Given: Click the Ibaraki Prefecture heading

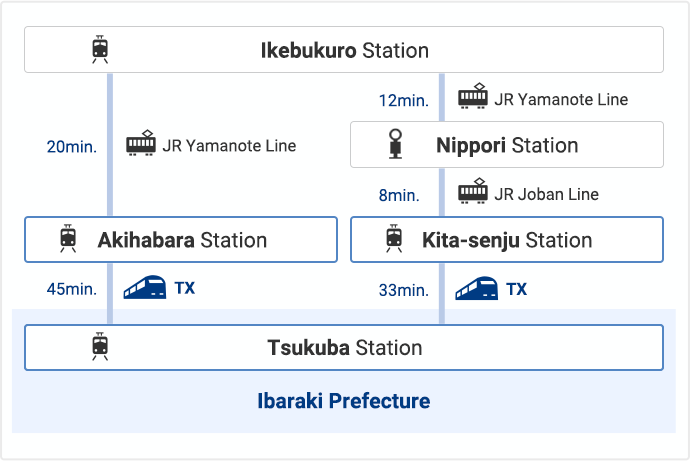Looking at the screenshot, I should (344, 401).
